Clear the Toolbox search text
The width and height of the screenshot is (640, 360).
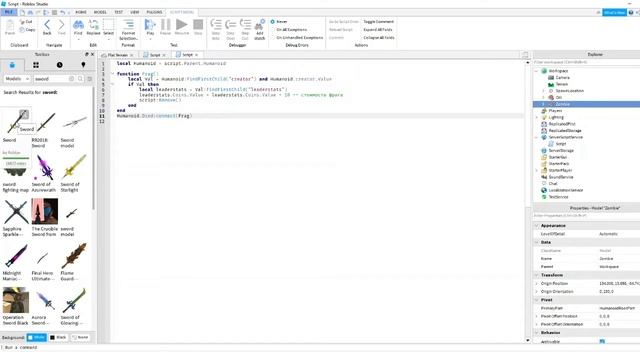[71, 79]
